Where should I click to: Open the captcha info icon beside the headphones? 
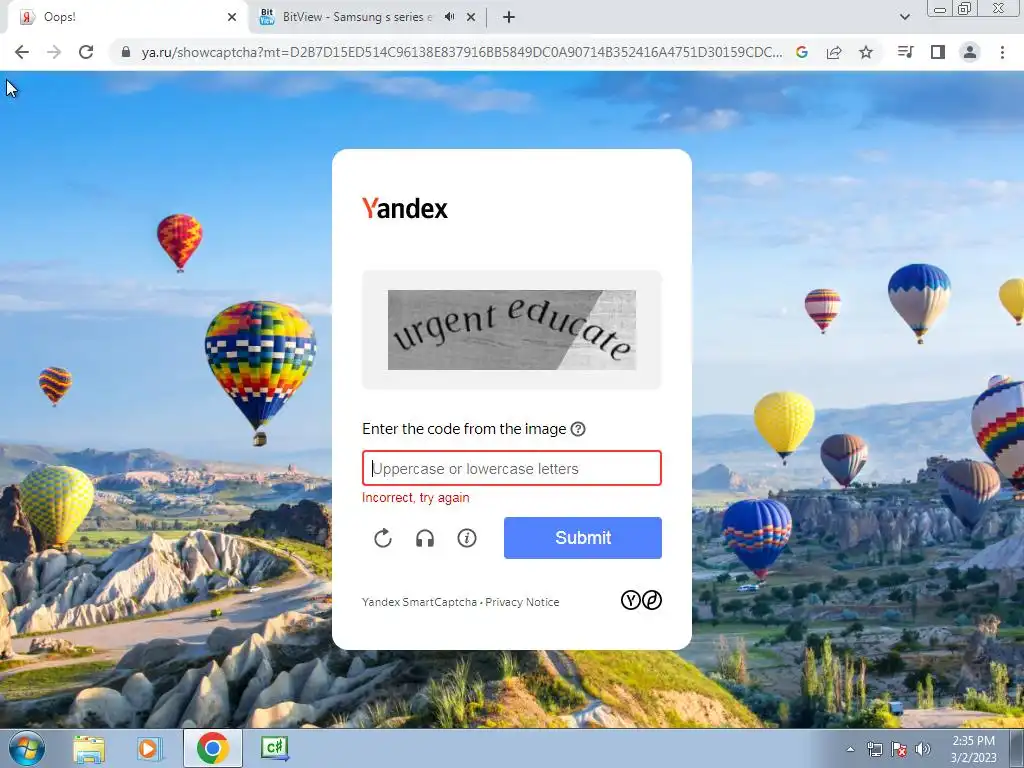point(467,538)
